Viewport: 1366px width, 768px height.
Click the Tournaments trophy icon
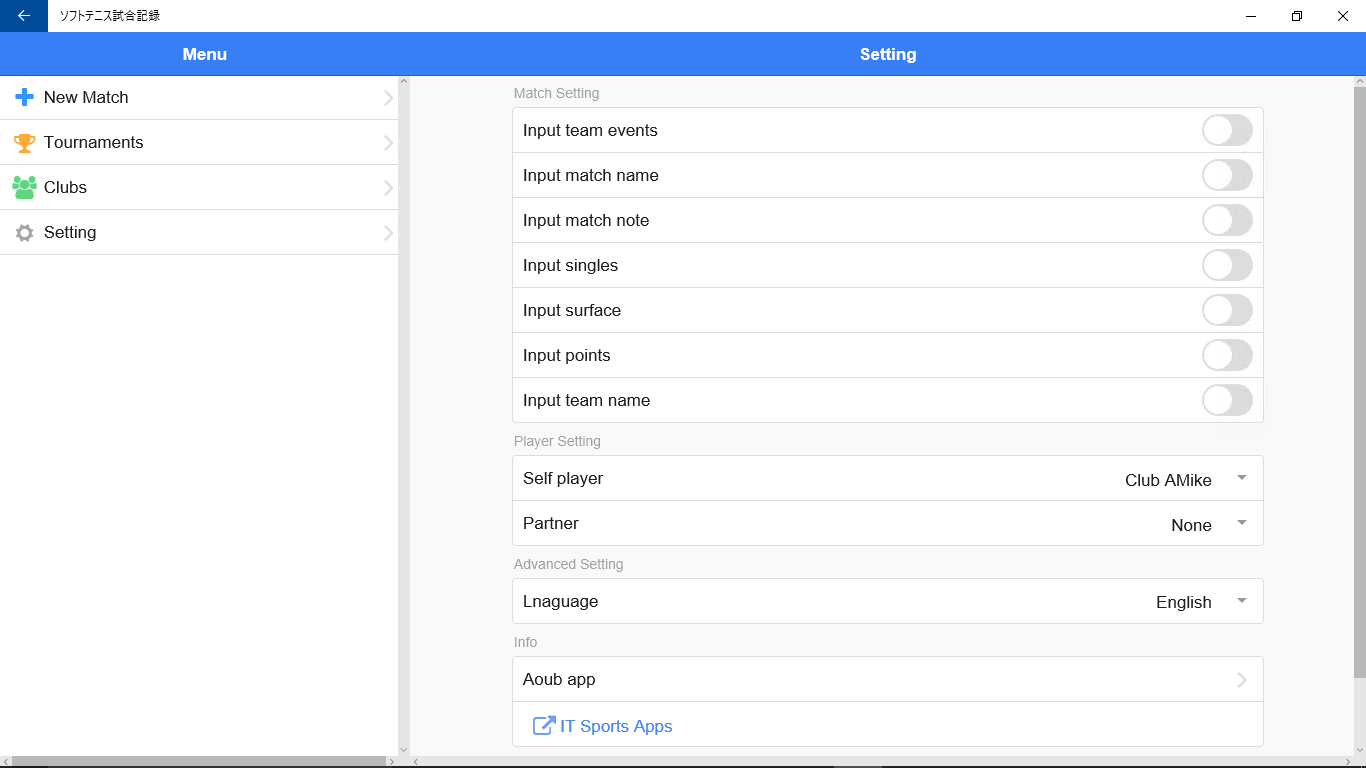tap(25, 142)
